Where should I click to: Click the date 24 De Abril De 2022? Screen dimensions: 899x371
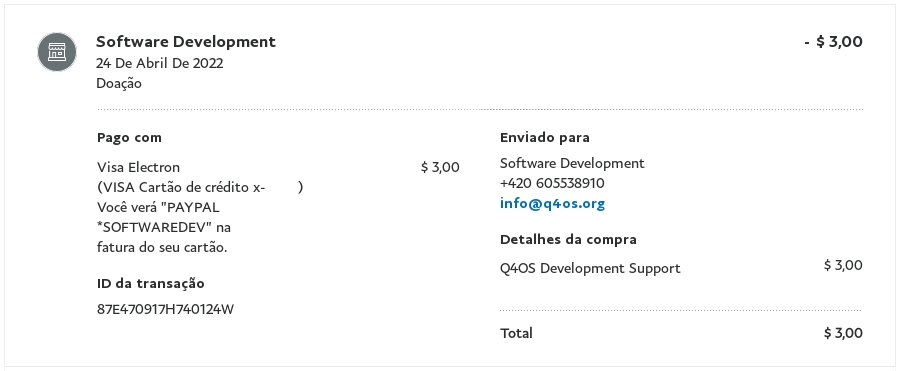pos(160,63)
